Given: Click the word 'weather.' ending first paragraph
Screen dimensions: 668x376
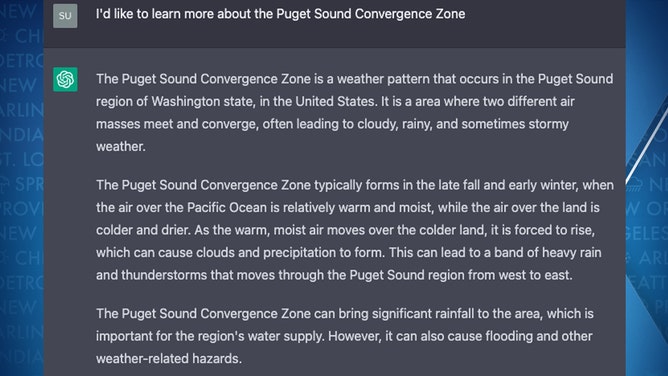Looking at the screenshot, I should 121,146.
